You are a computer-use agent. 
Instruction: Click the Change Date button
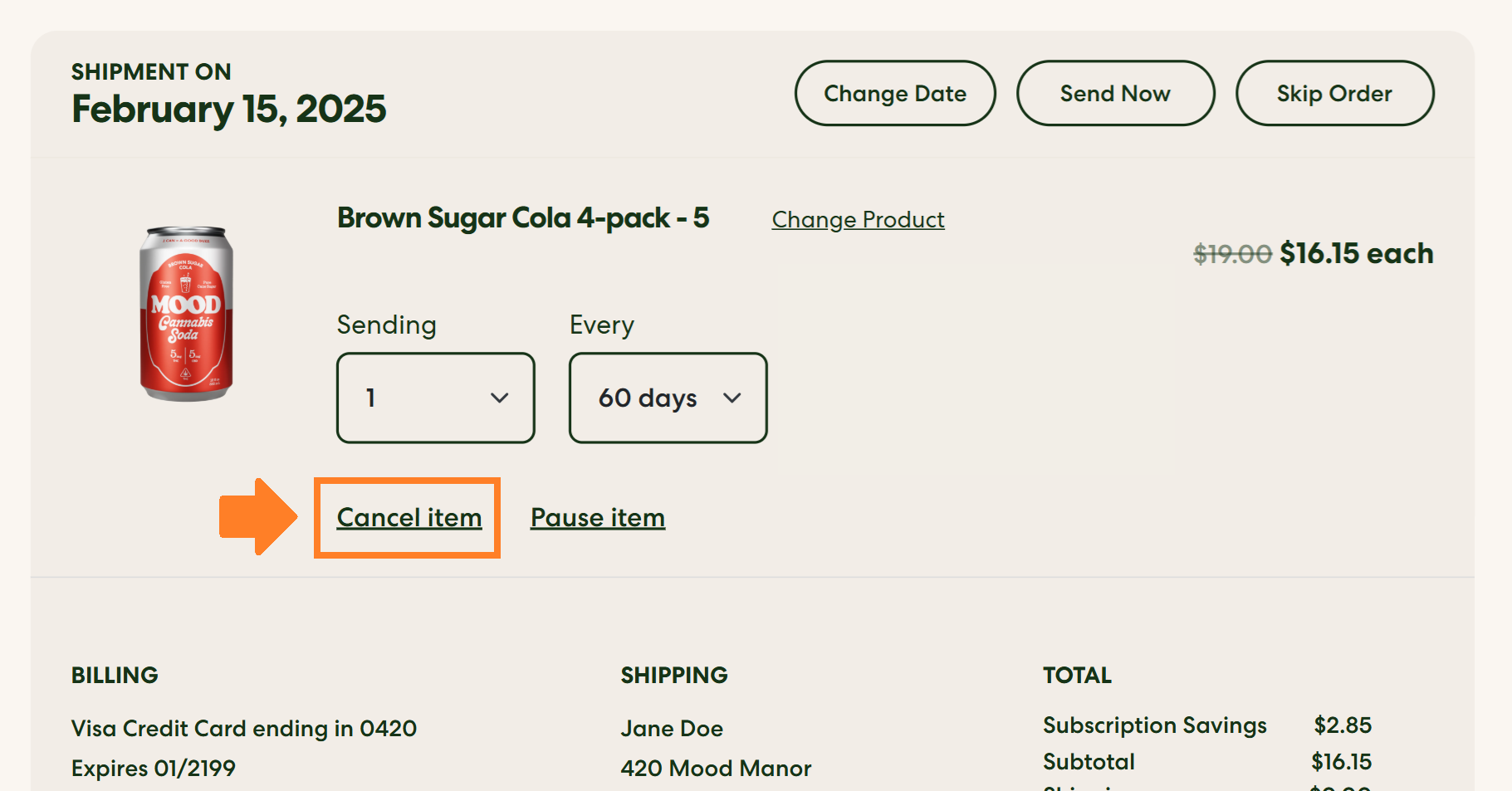[x=894, y=94]
